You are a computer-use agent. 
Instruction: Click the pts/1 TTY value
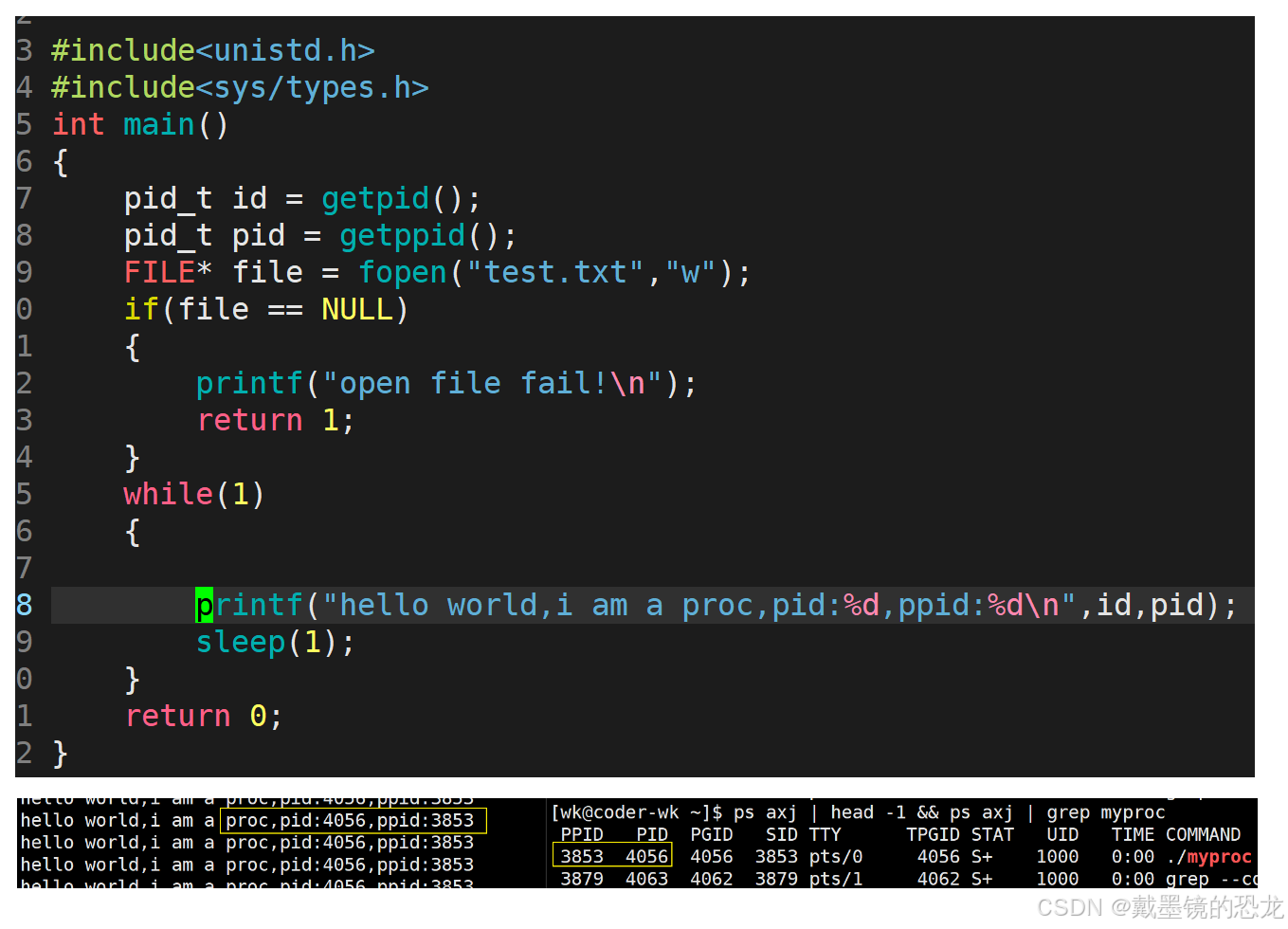[836, 879]
